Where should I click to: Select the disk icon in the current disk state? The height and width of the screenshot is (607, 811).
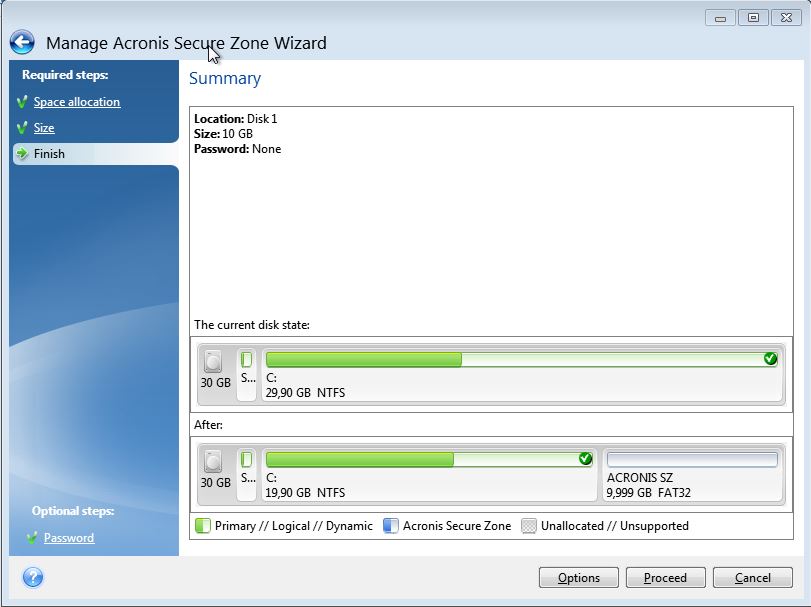tap(213, 361)
